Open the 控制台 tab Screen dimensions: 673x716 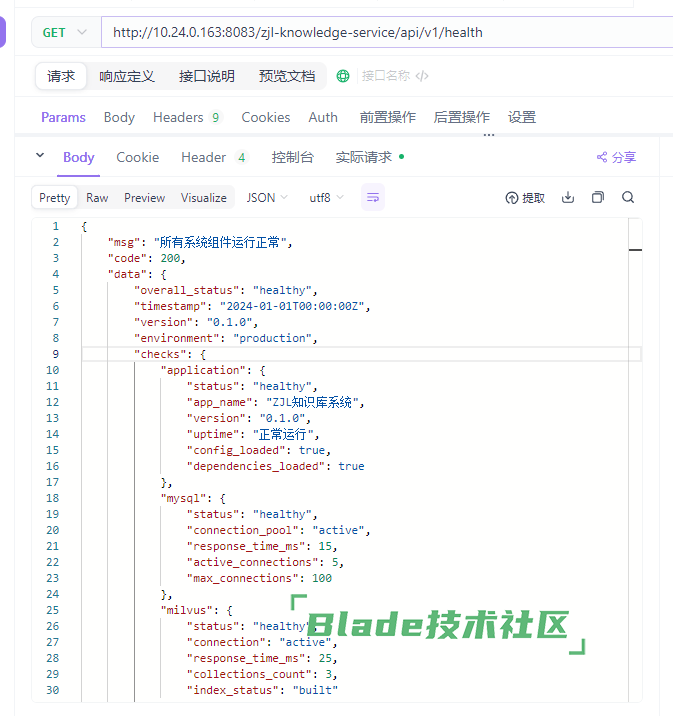coord(292,158)
